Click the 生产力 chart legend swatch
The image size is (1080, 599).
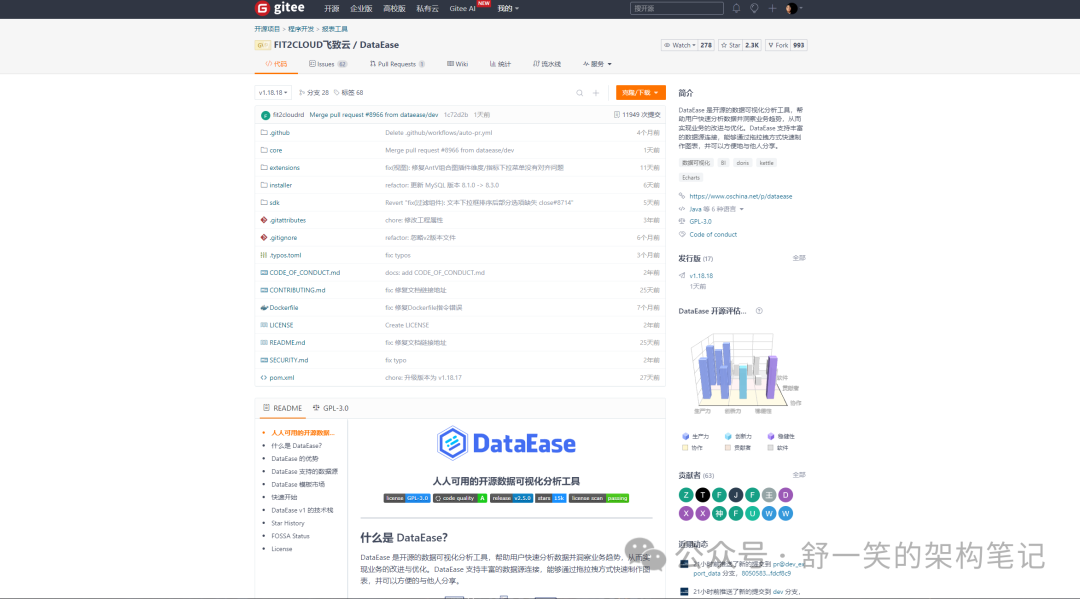[x=685, y=437]
